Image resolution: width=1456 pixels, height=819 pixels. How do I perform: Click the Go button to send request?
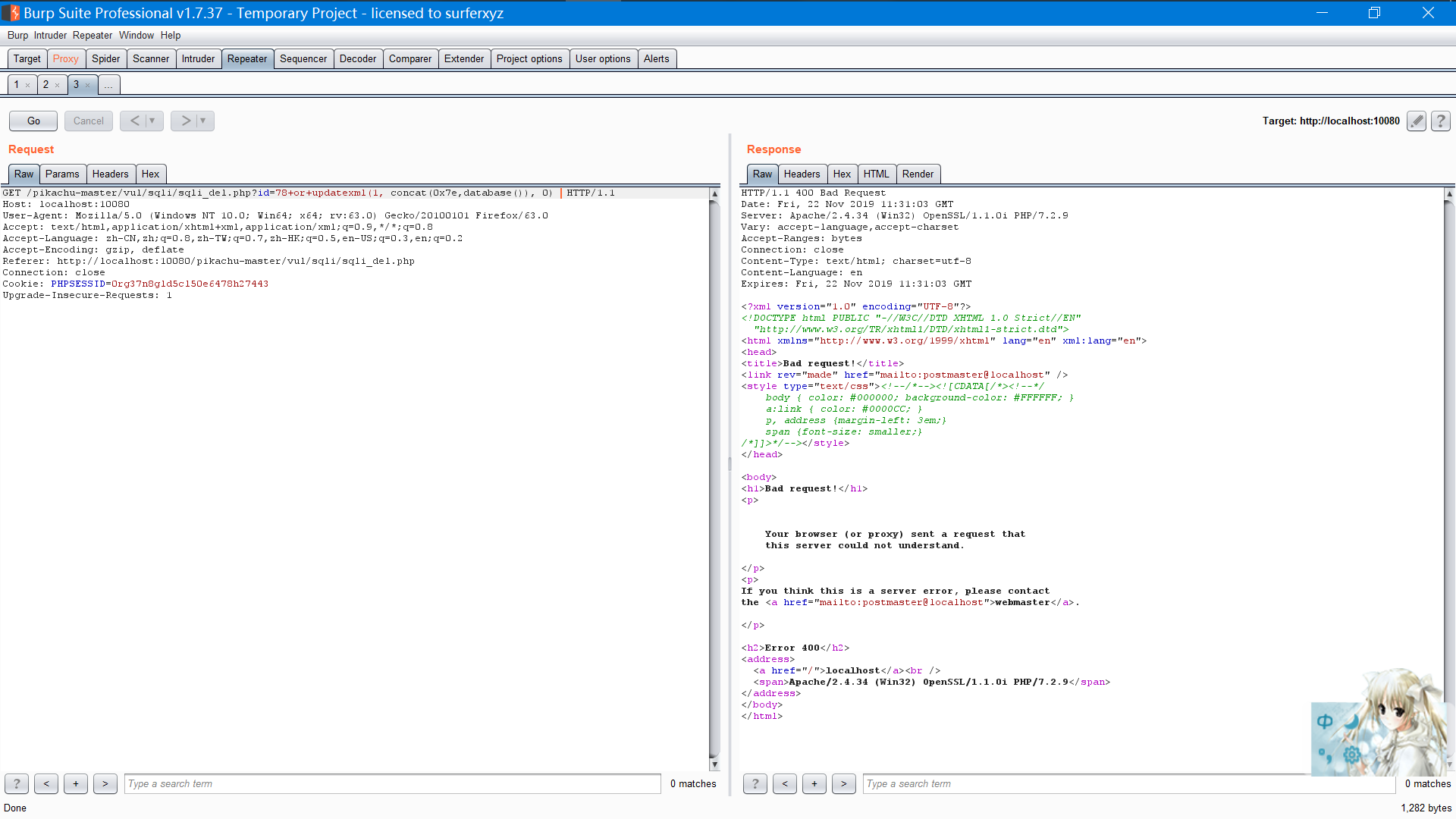[x=33, y=121]
